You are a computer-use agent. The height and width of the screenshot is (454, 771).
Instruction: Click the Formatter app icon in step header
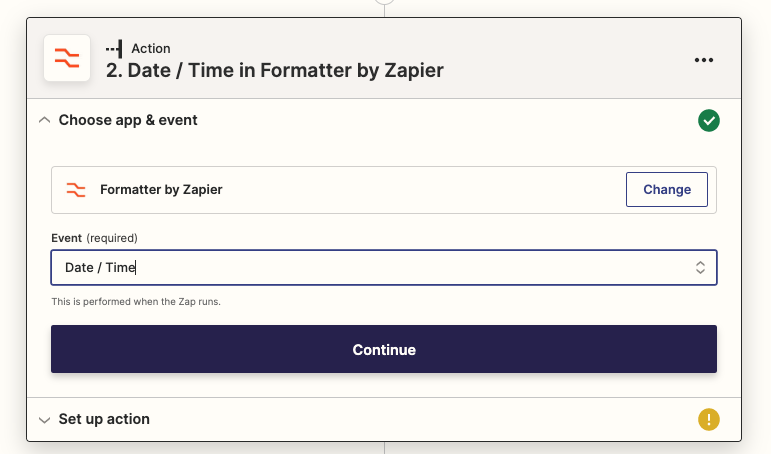(x=67, y=59)
